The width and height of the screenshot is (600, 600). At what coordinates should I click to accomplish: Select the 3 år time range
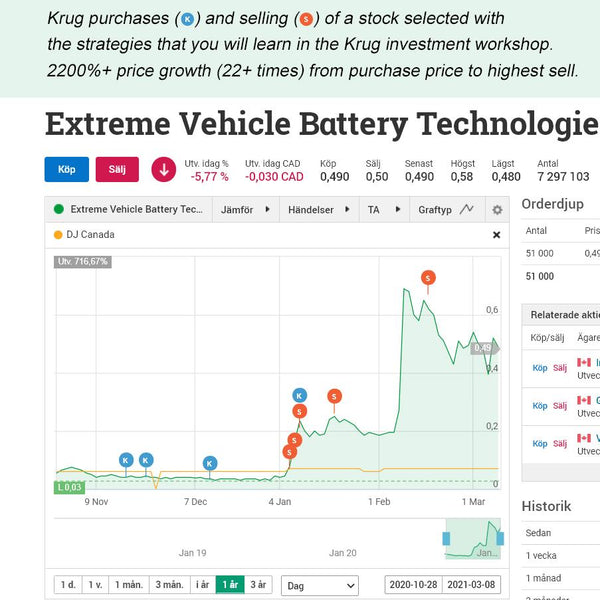258,584
